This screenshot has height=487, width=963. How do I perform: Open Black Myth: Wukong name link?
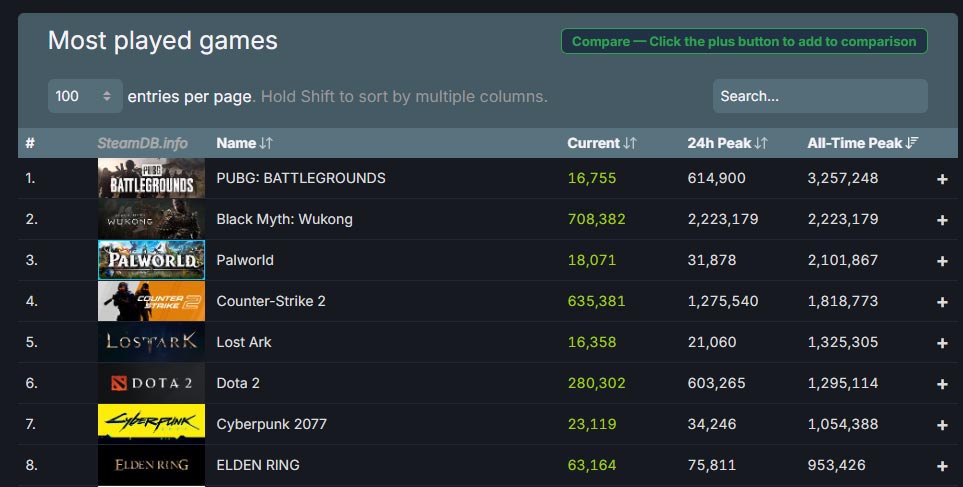(284, 219)
